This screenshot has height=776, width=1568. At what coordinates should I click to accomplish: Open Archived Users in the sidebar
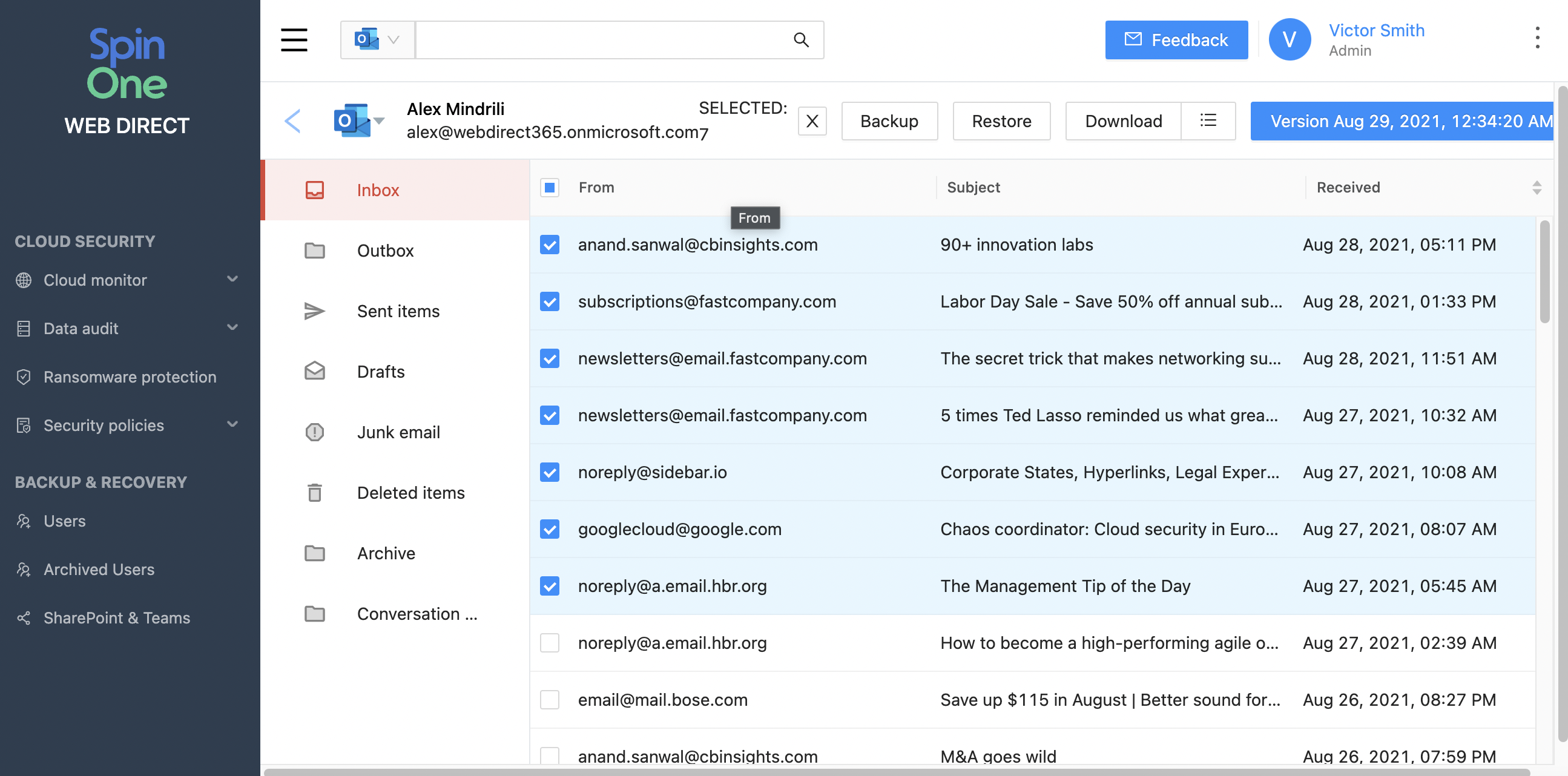99,569
